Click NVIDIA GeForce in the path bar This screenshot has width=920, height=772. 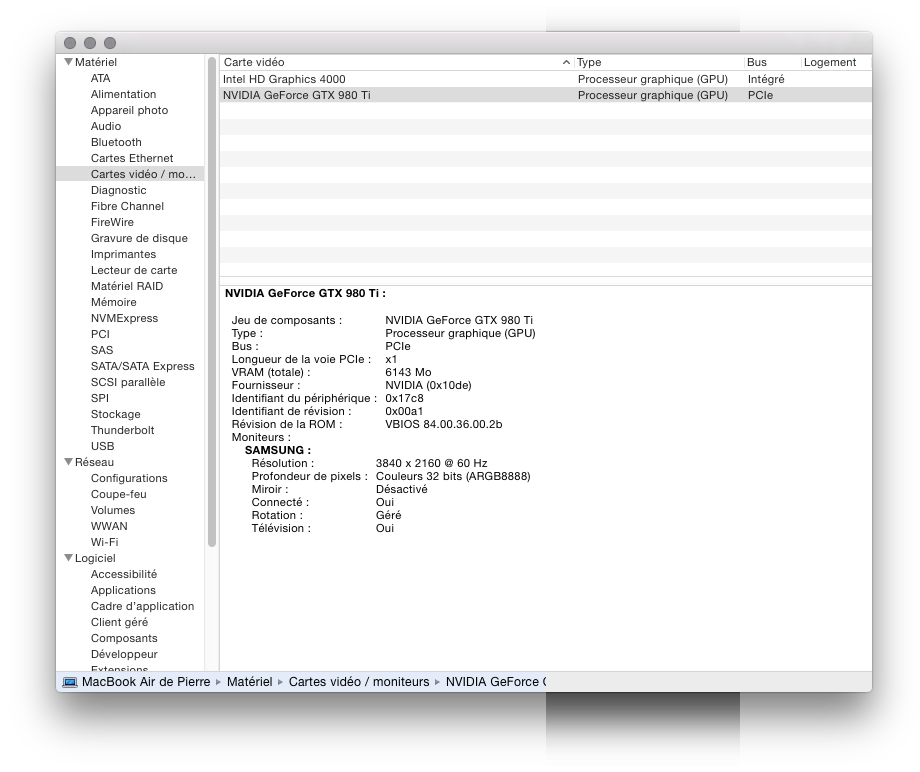(496, 682)
